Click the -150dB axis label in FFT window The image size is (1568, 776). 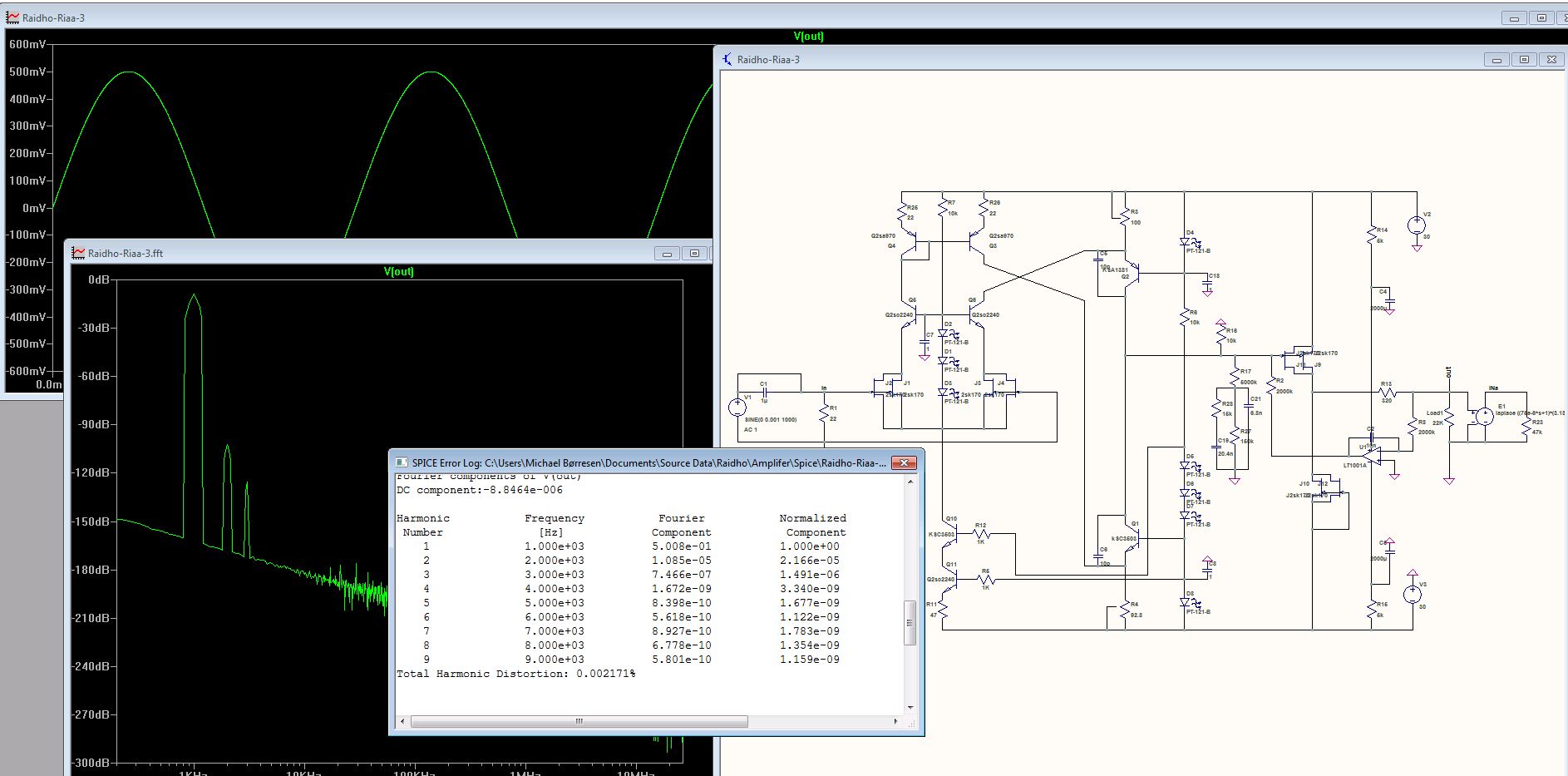[x=91, y=521]
